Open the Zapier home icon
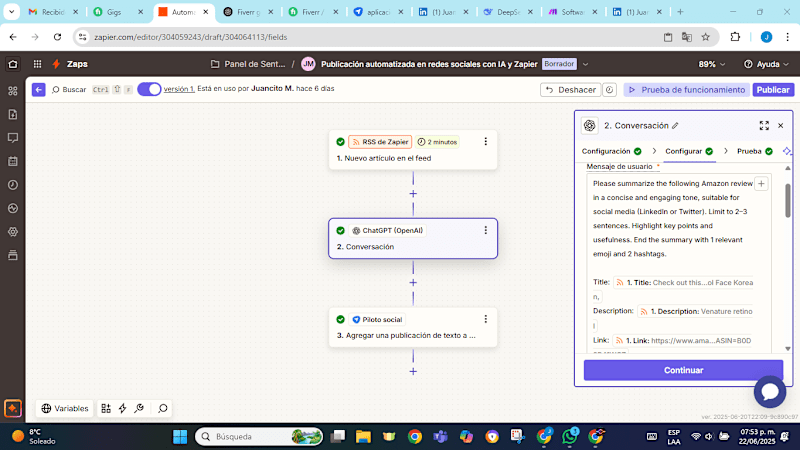The height and width of the screenshot is (450, 800). [13, 64]
